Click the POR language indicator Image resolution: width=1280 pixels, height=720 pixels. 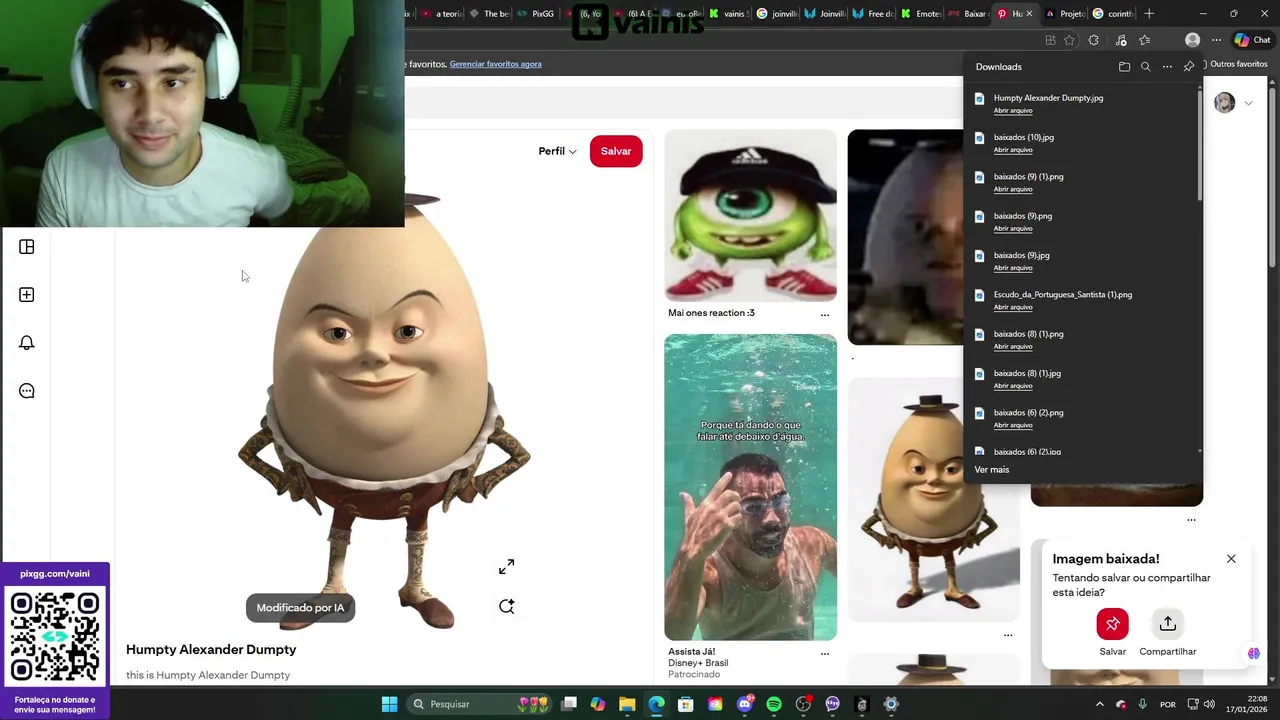pos(1167,704)
